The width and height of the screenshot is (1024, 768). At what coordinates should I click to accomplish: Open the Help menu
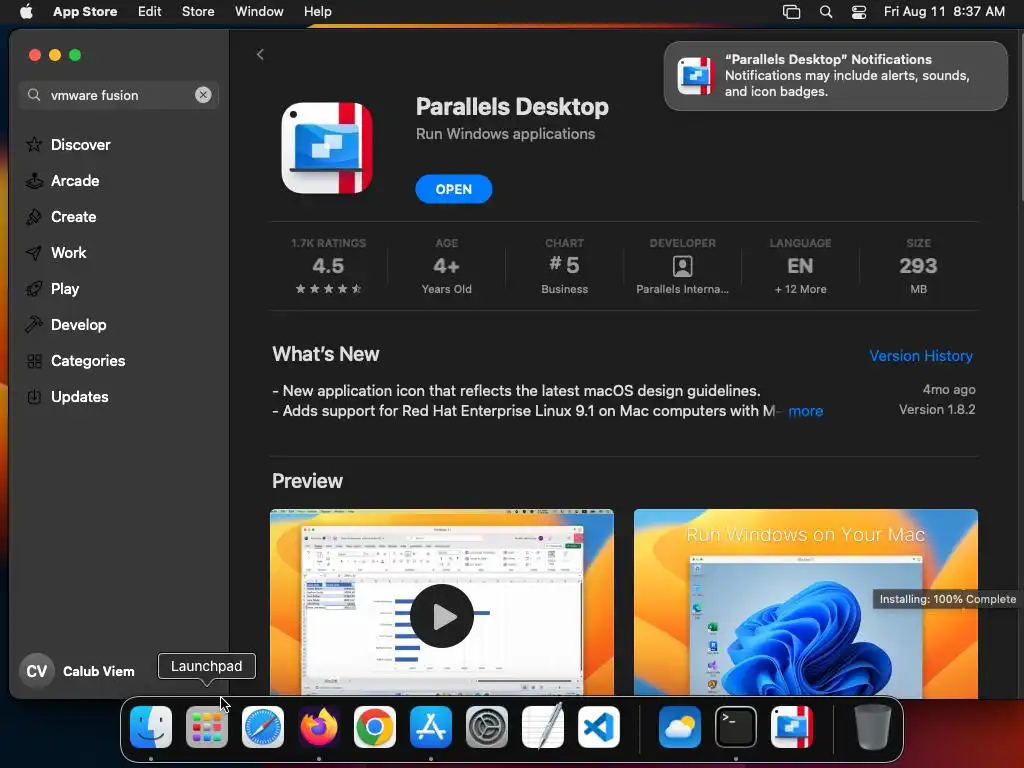coord(317,12)
